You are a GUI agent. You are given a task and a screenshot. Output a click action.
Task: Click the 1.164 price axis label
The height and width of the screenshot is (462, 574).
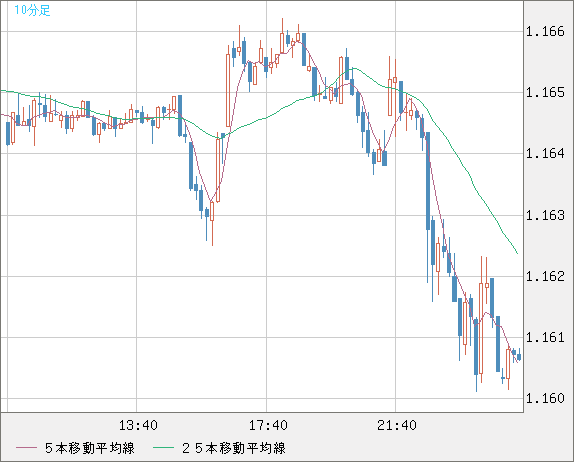(545, 153)
